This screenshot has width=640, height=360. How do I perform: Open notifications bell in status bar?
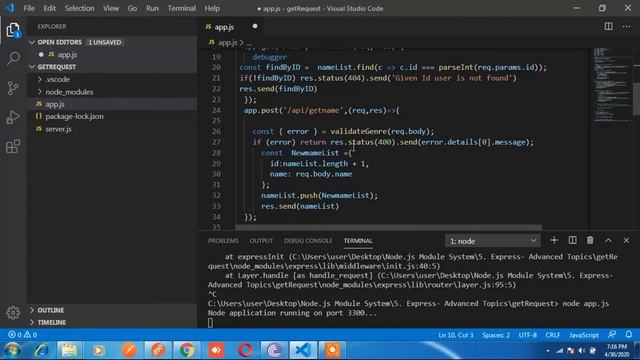[x=629, y=335]
